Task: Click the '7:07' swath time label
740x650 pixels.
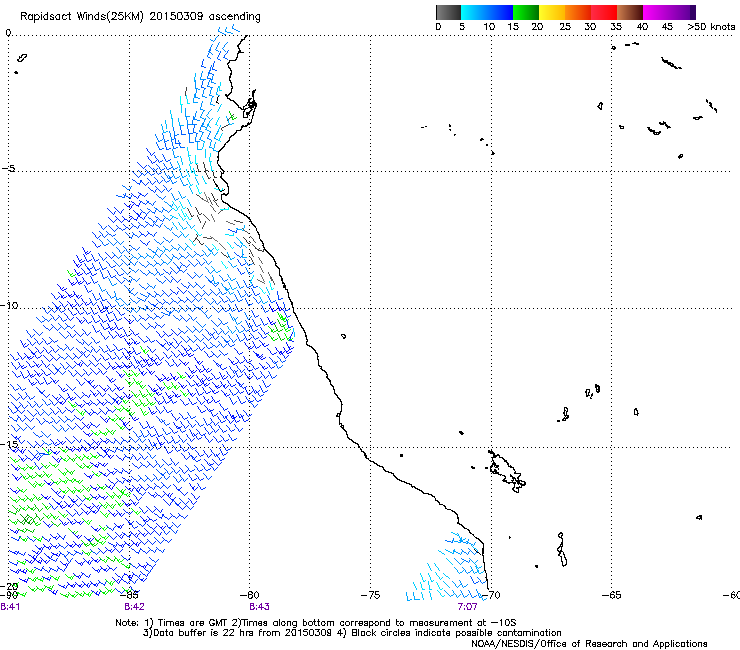Action: pos(467,607)
